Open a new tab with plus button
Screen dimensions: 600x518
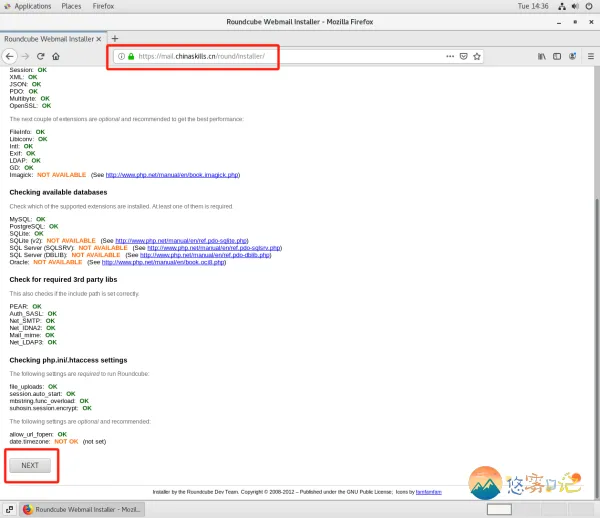pos(114,38)
